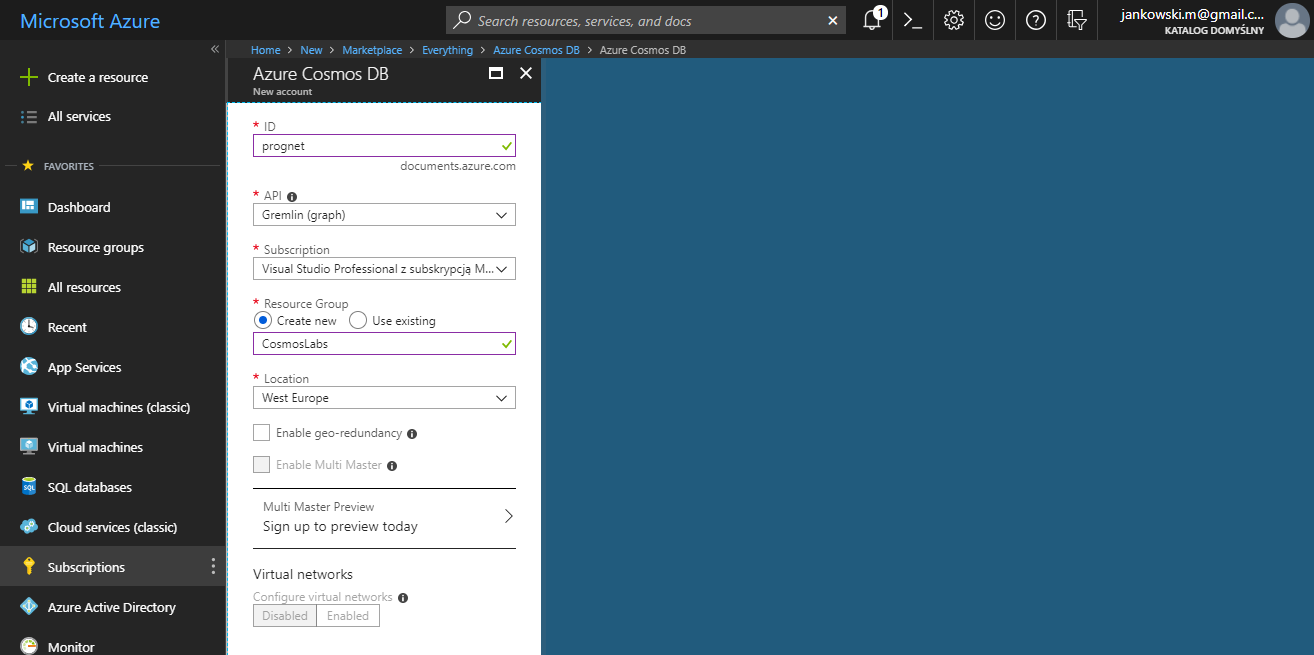Launch Cloud Shell from top bar
1314x655 pixels.
[913, 20]
